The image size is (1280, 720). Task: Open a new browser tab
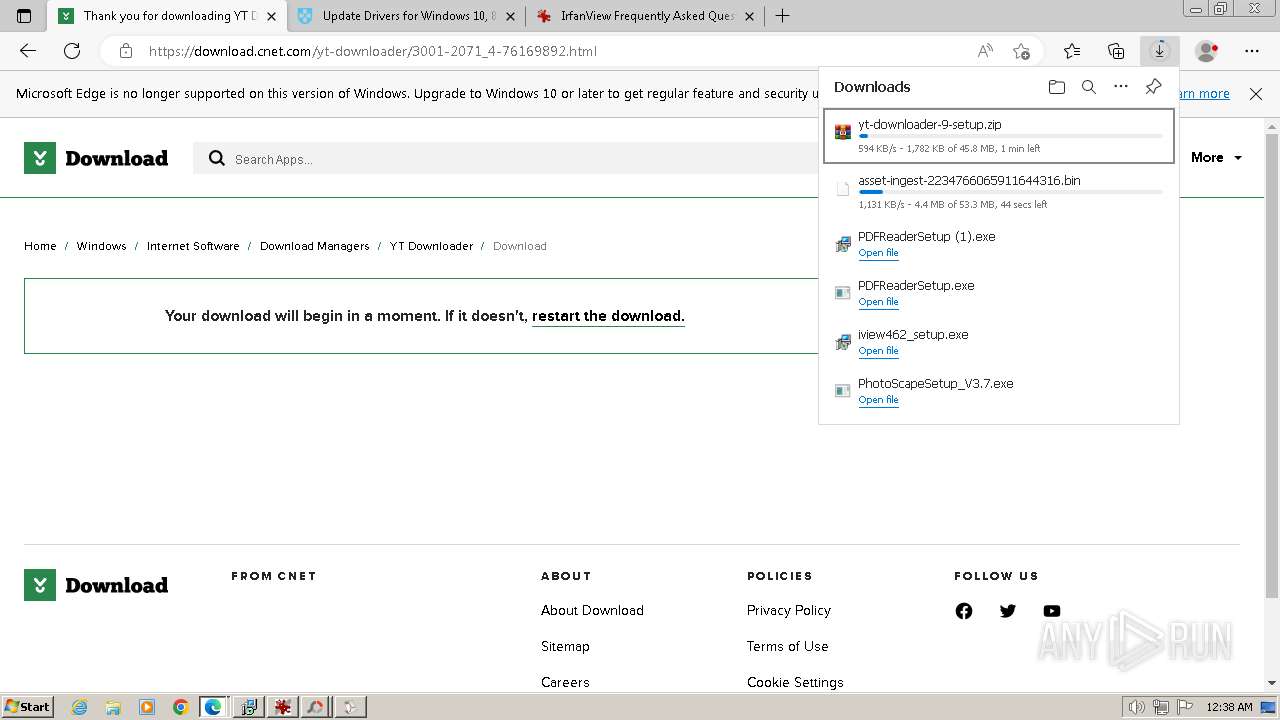(x=783, y=16)
